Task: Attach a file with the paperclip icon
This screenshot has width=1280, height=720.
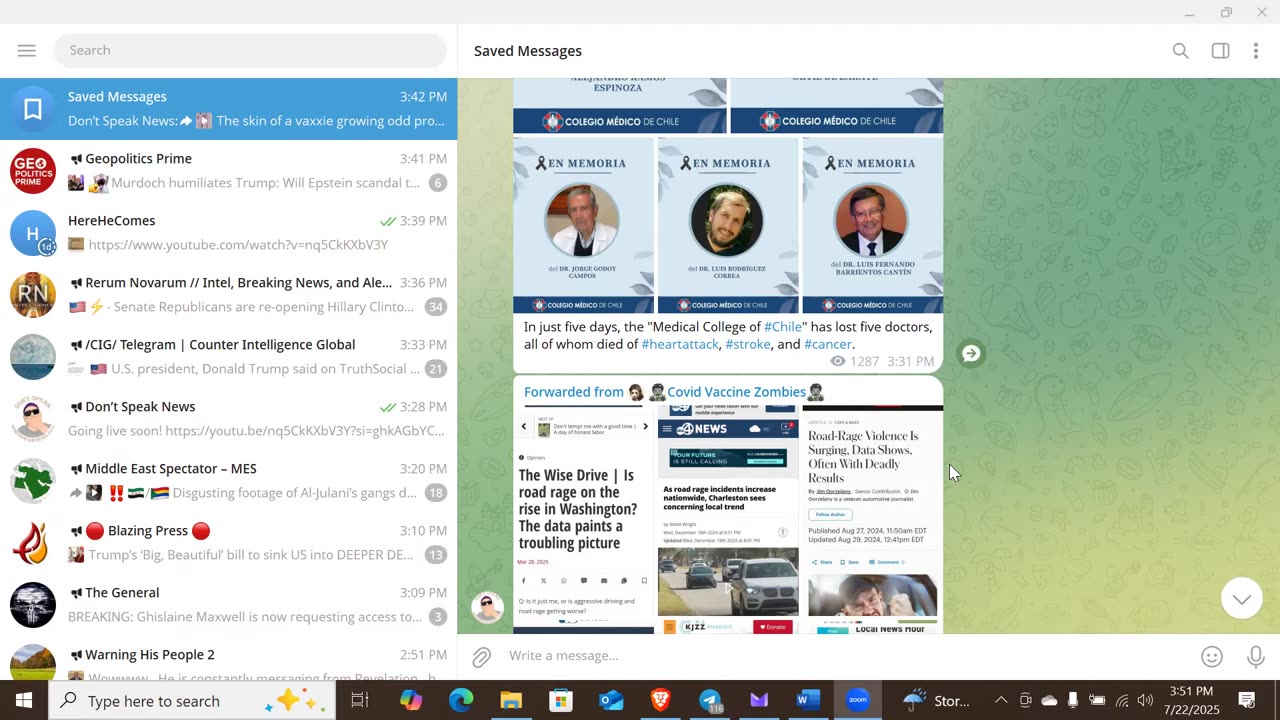Action: pos(482,656)
